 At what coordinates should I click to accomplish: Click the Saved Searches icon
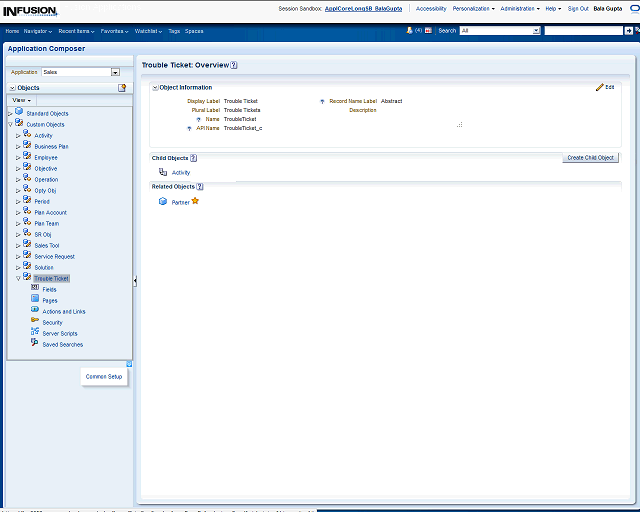click(34, 344)
